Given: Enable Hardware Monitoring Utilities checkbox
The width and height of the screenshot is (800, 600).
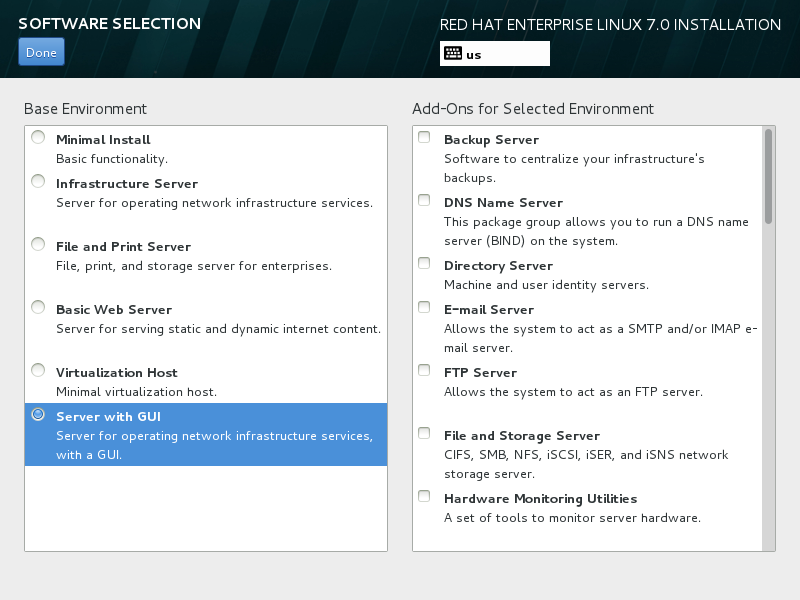Looking at the screenshot, I should (x=424, y=497).
